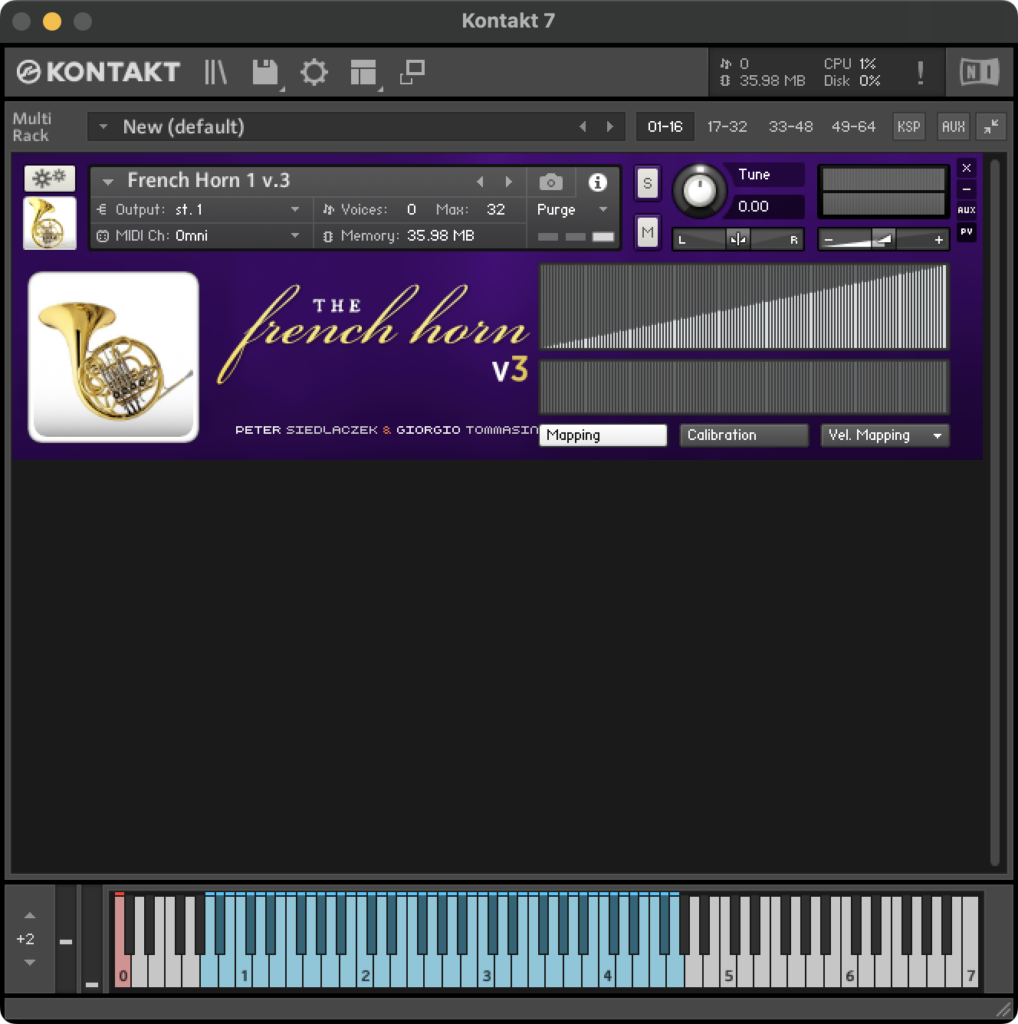Remove the instrument with X button

point(967,168)
